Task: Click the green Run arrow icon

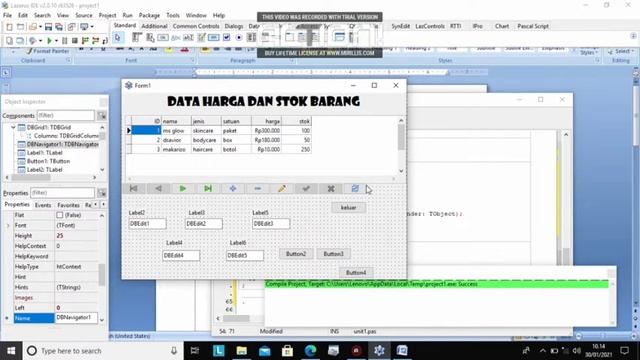Action: pos(49,40)
